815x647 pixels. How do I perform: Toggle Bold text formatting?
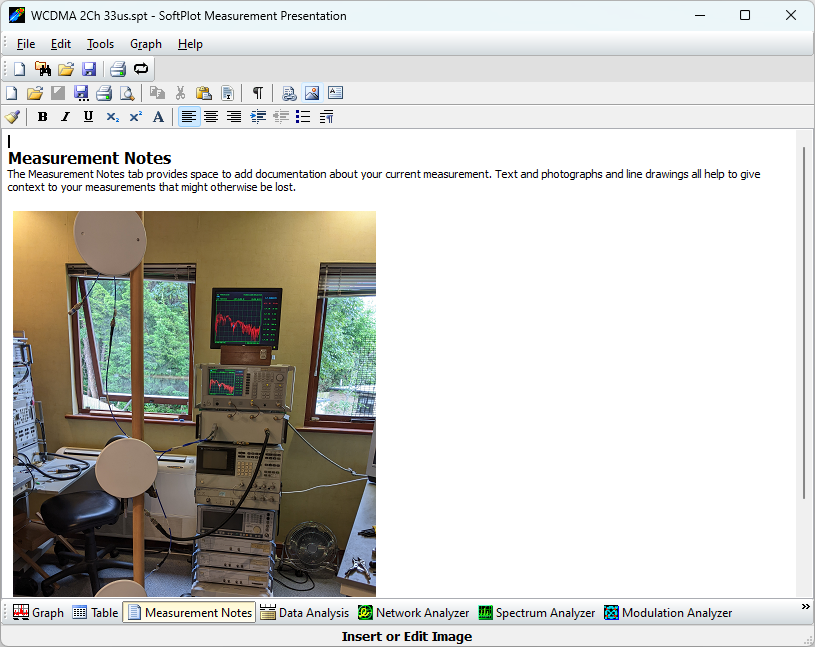[42, 117]
